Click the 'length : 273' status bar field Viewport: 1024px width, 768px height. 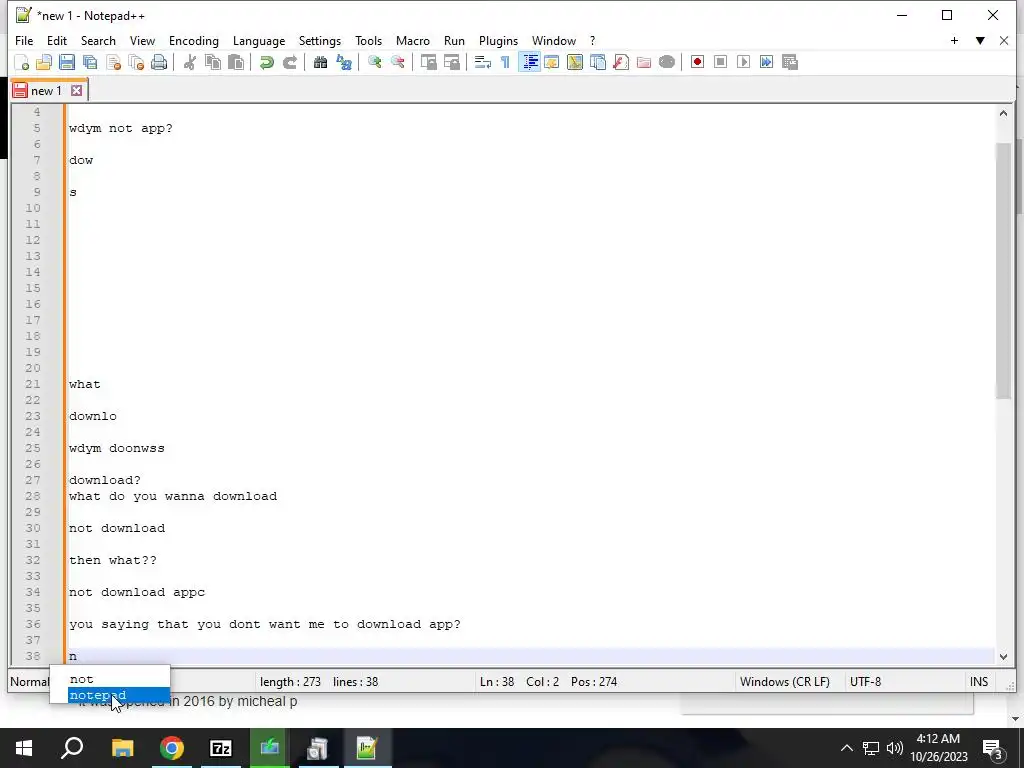[290, 682]
